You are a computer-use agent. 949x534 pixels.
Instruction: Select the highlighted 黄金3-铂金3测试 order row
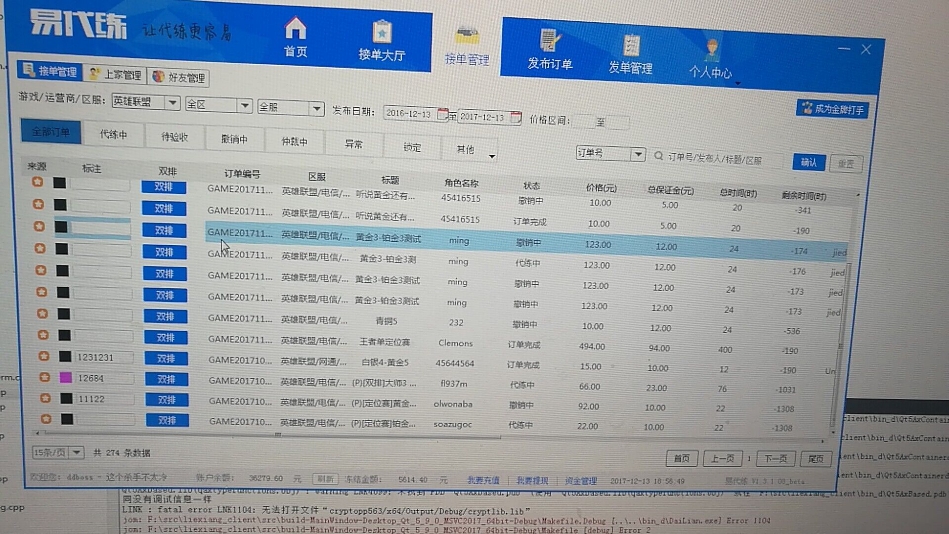click(x=525, y=242)
